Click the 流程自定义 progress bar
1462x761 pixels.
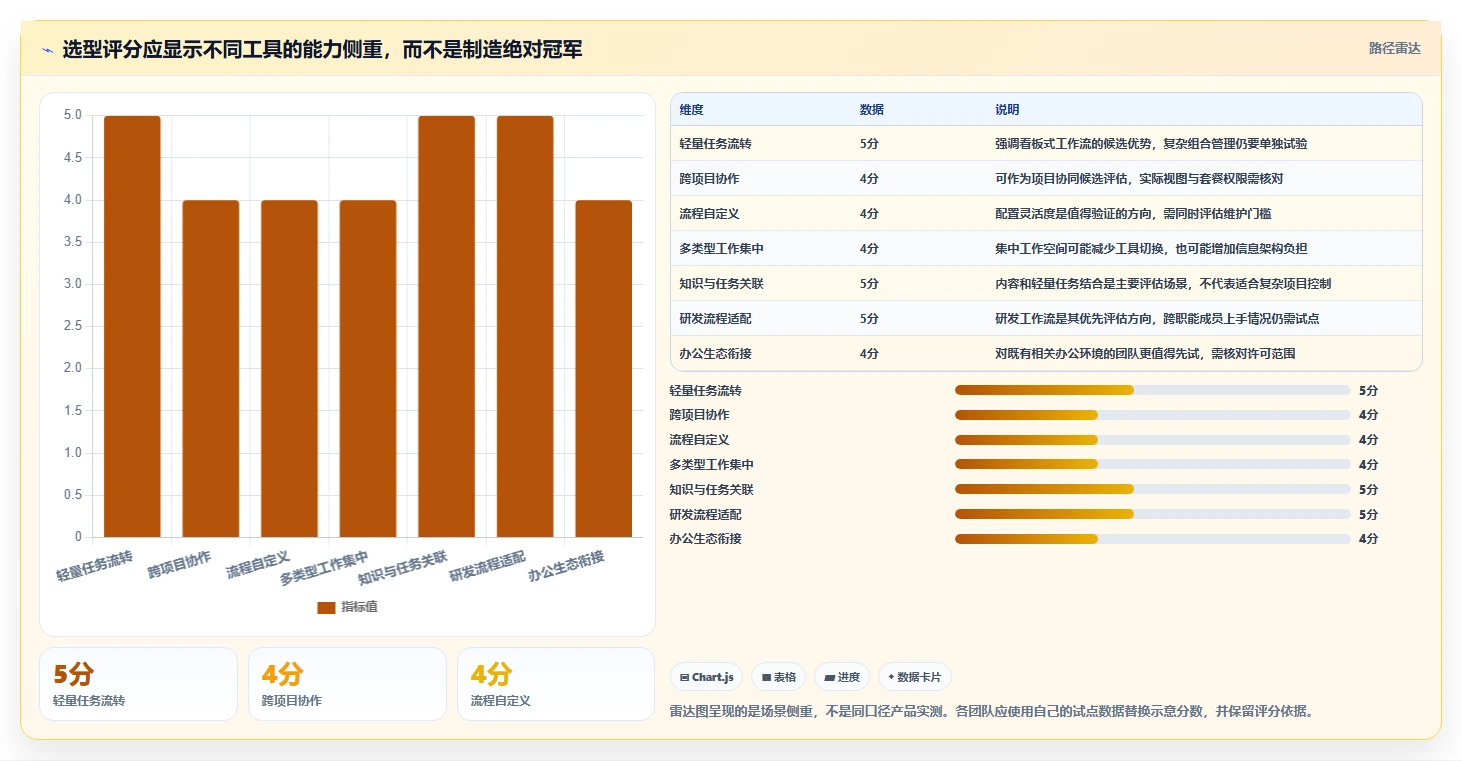1153,440
